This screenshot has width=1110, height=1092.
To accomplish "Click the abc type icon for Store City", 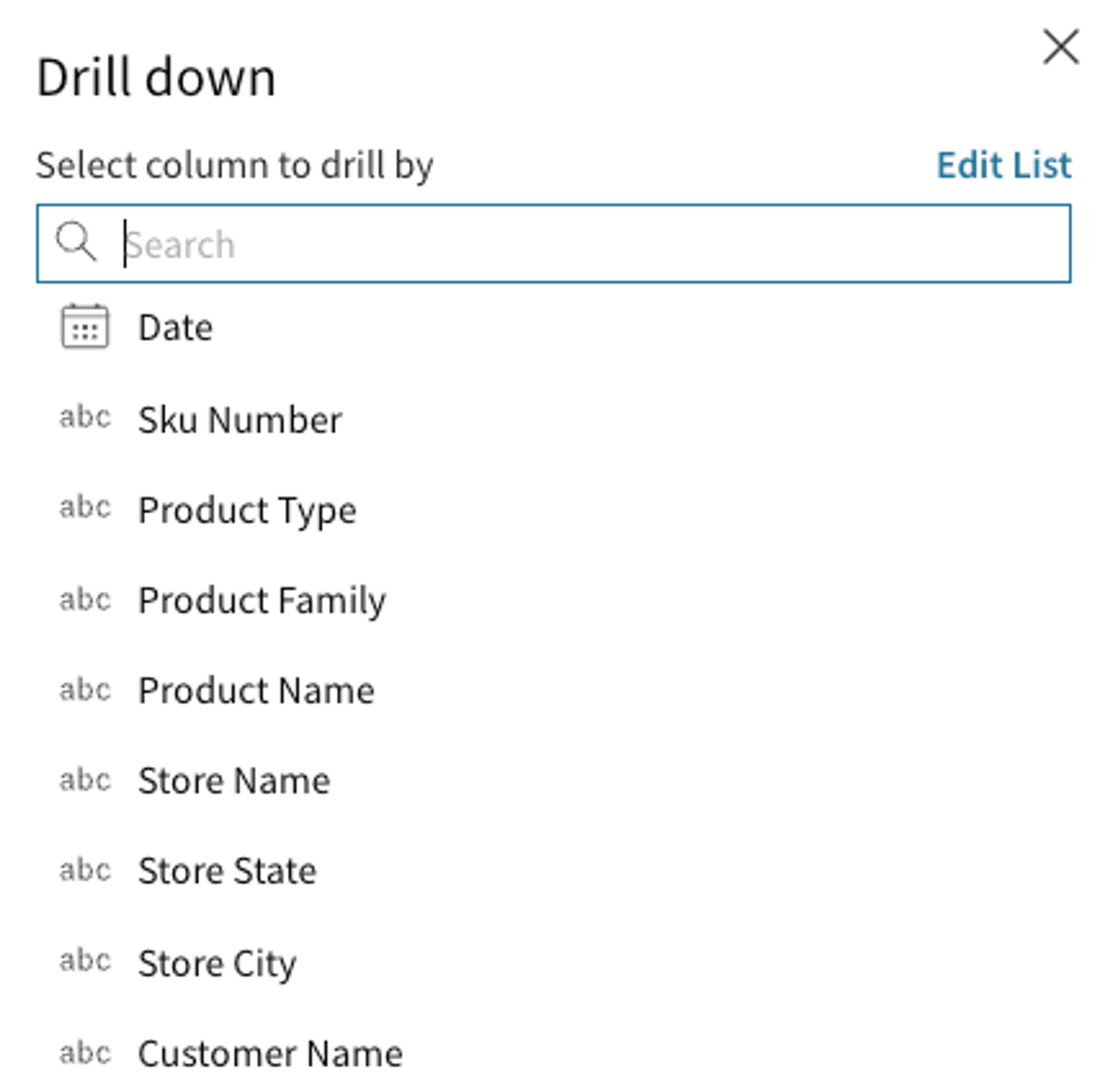I will [85, 960].
